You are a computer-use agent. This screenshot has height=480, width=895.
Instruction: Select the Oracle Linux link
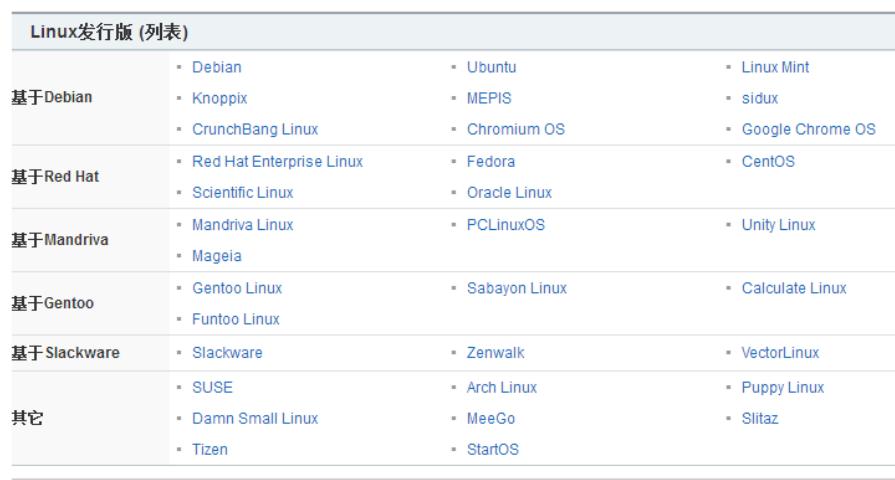coord(509,192)
